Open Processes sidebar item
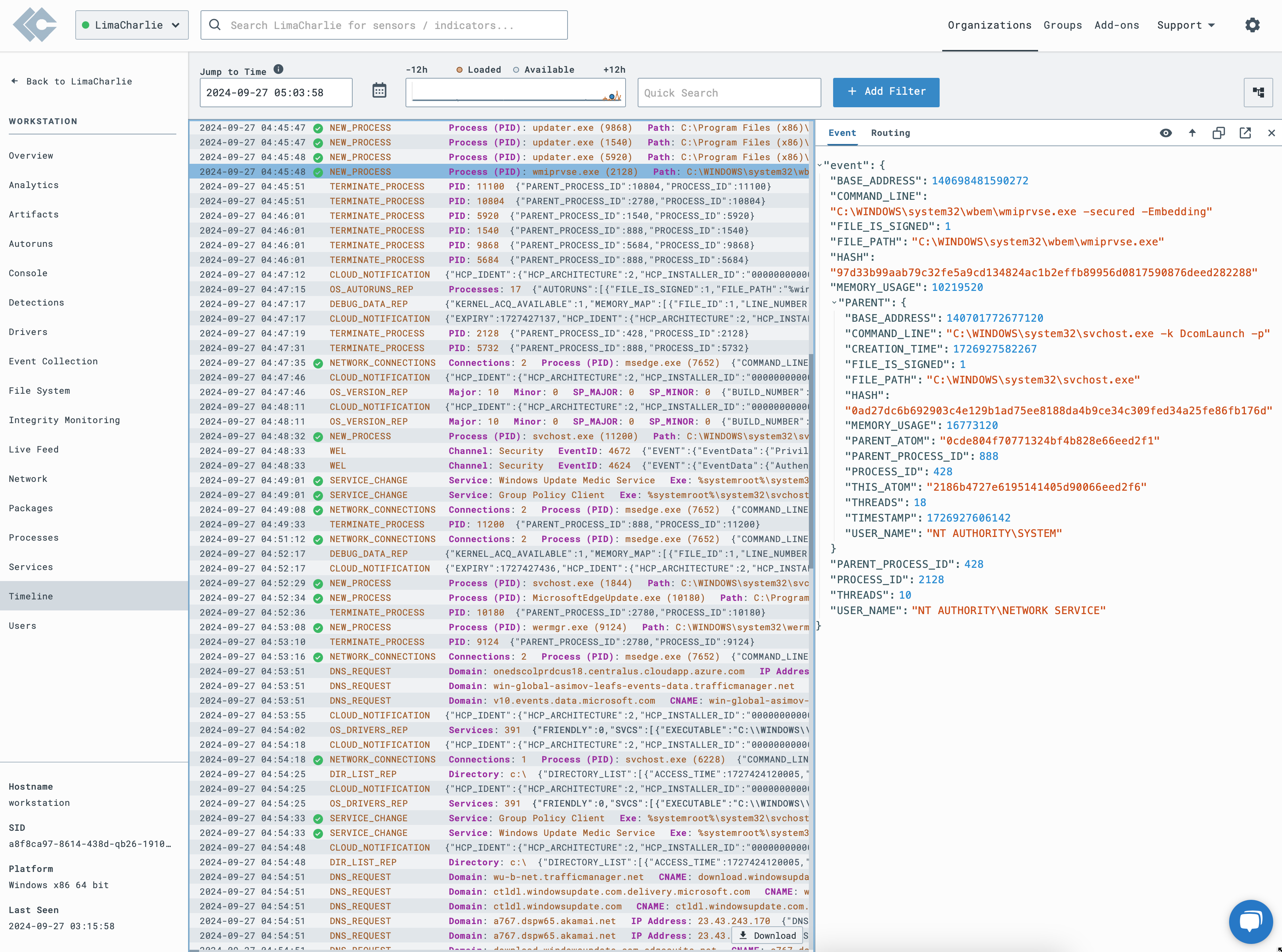Viewport: 1282px width, 952px height. pos(94,538)
